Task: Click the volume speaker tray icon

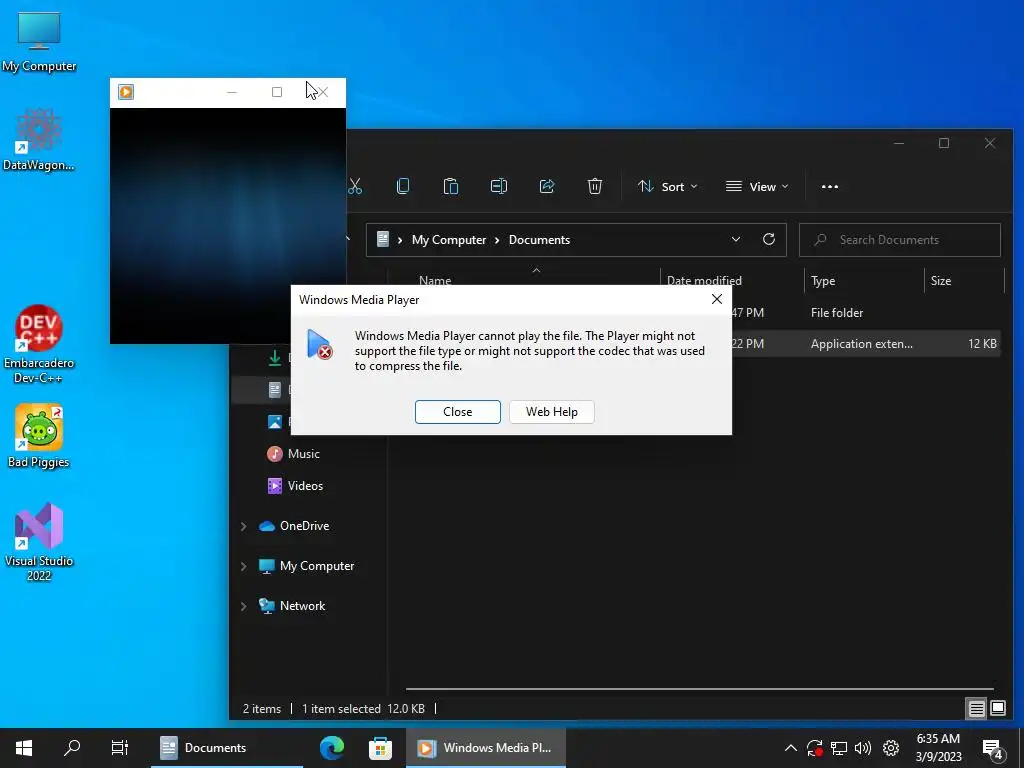Action: (863, 748)
